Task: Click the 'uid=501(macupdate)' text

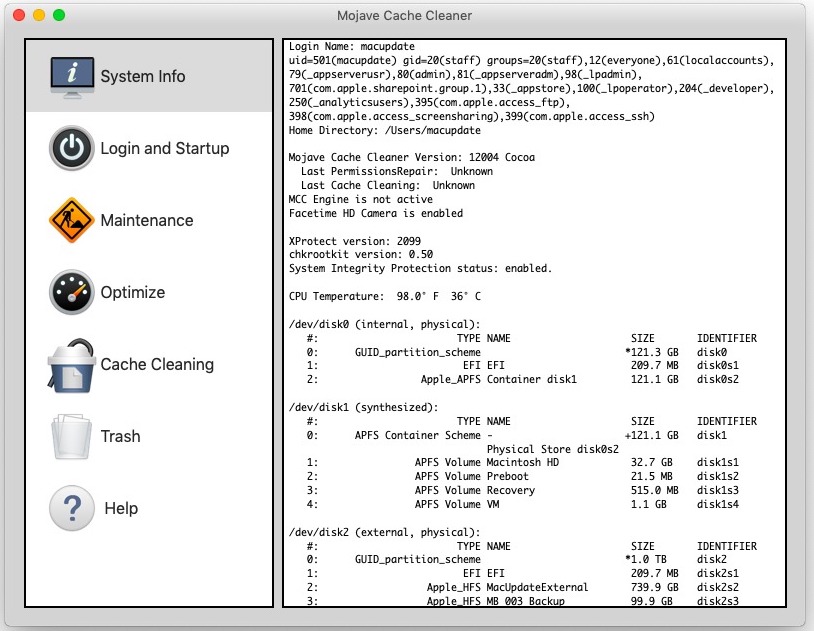Action: coord(343,60)
